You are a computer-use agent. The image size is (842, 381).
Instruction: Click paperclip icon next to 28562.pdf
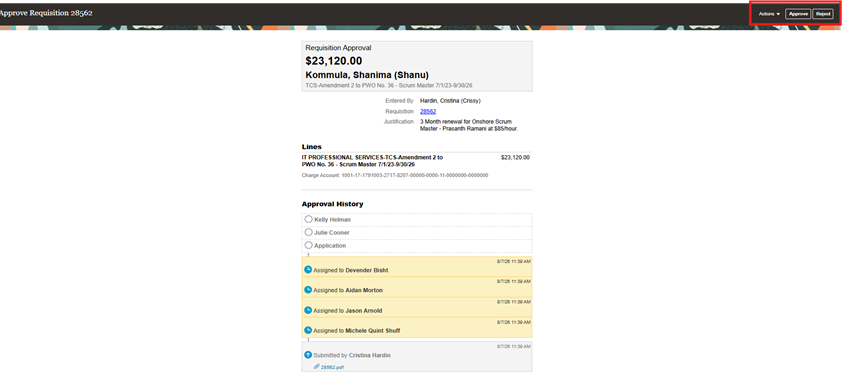pyautogui.click(x=316, y=367)
